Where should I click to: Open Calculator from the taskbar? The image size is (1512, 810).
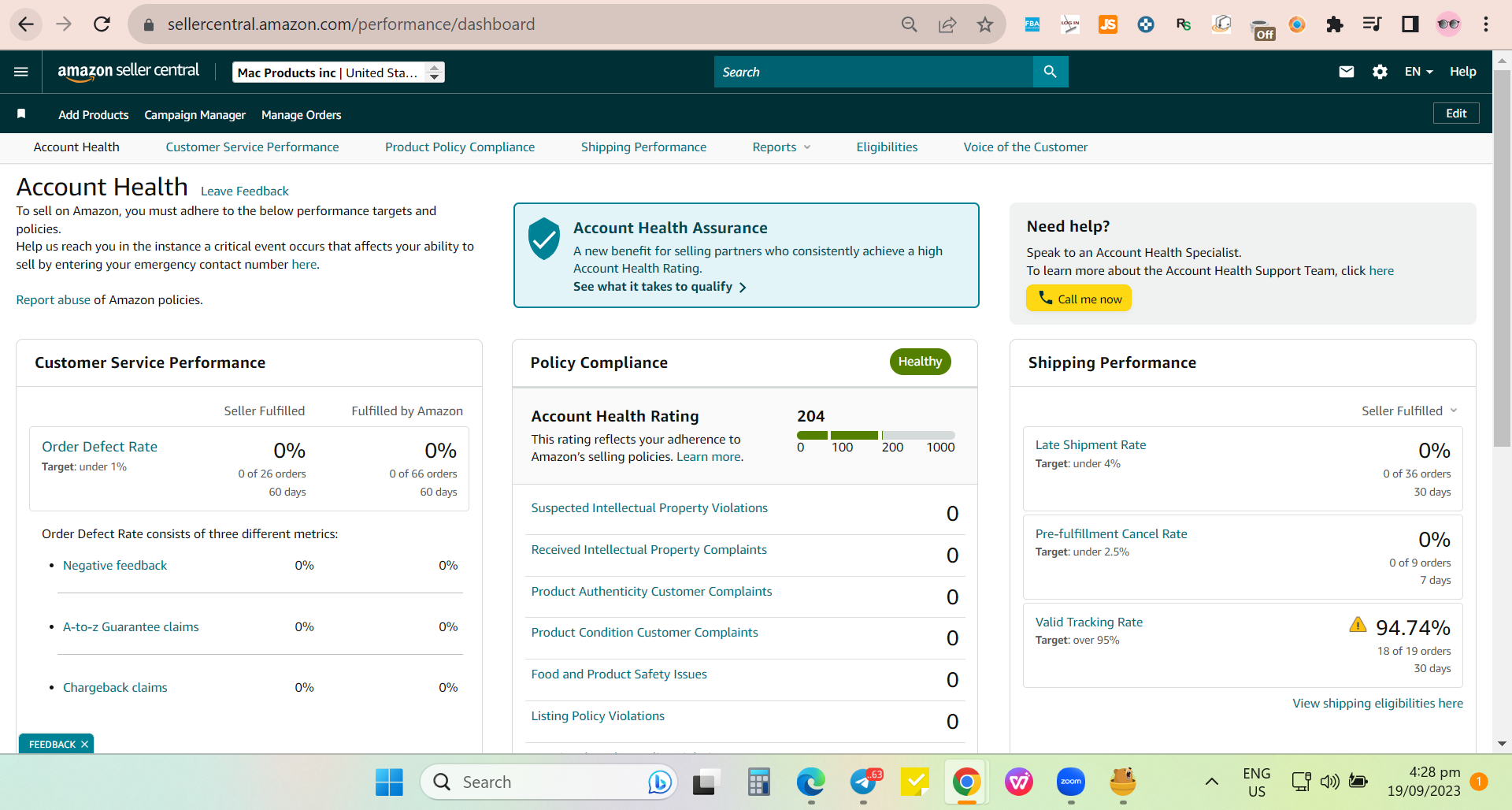(x=758, y=782)
